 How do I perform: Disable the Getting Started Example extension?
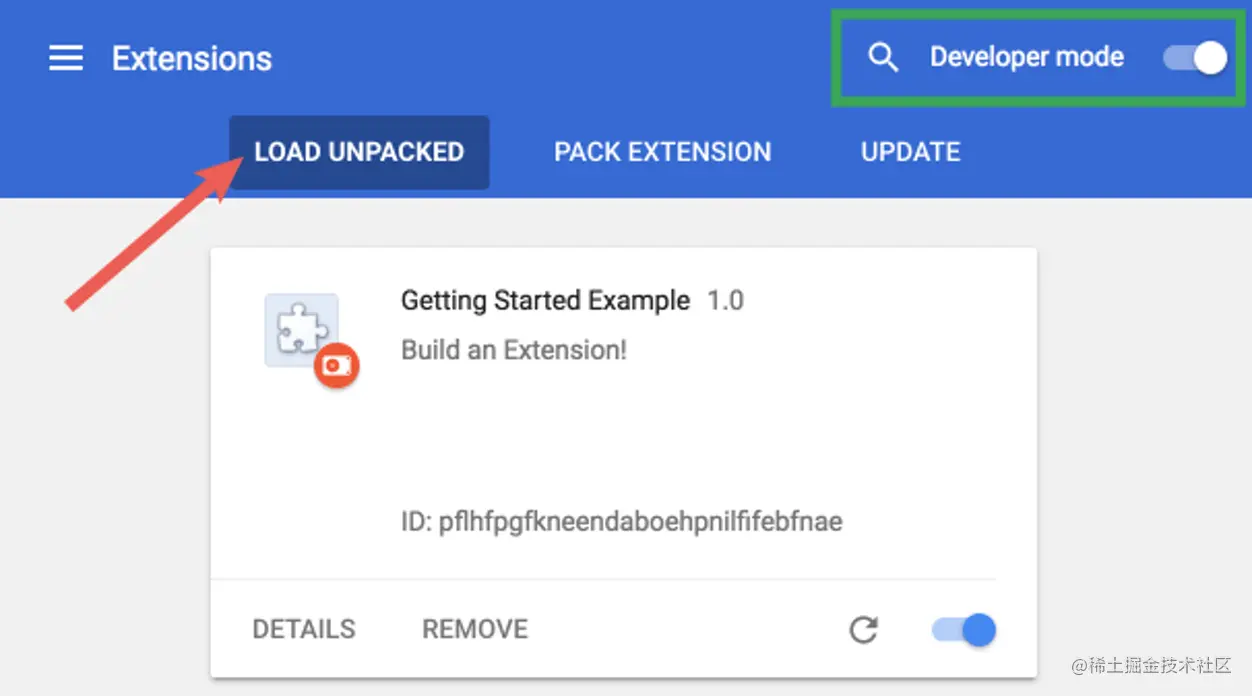962,629
